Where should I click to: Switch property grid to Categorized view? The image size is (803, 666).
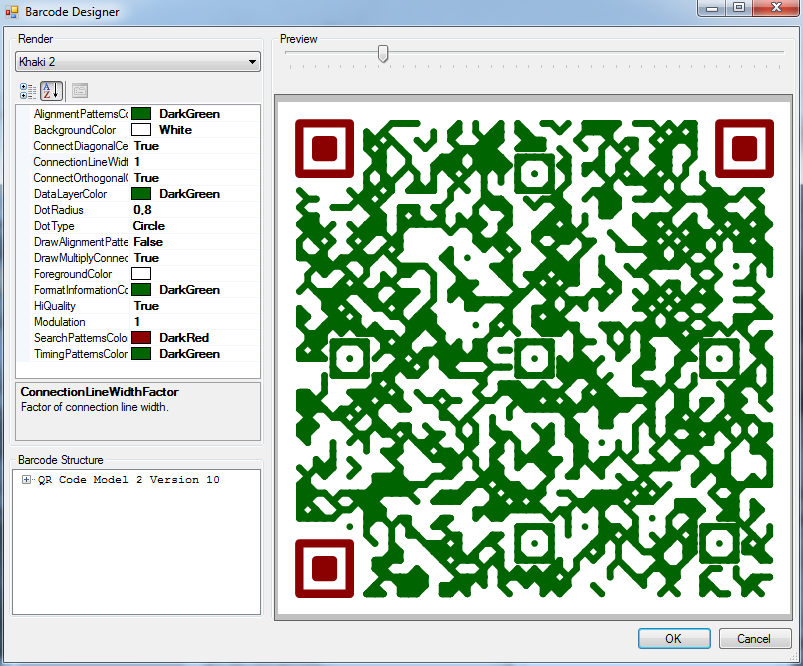tap(28, 91)
